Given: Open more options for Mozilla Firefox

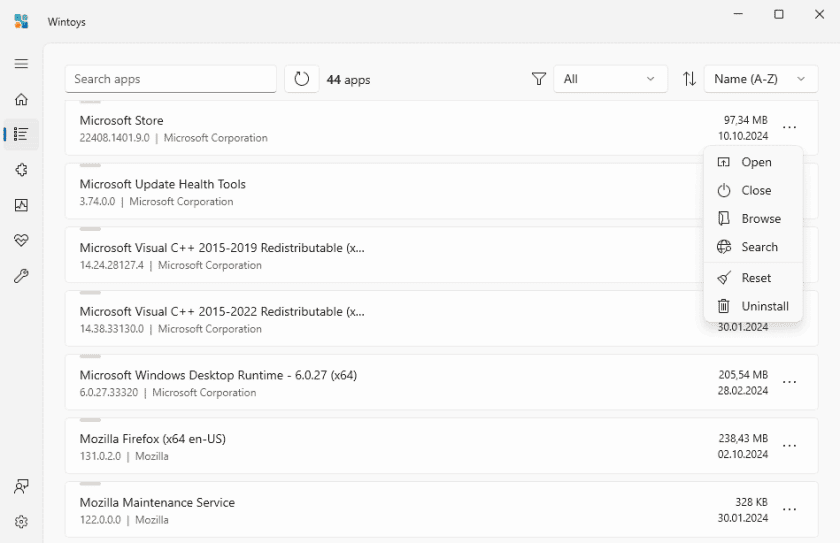Looking at the screenshot, I should (x=789, y=446).
